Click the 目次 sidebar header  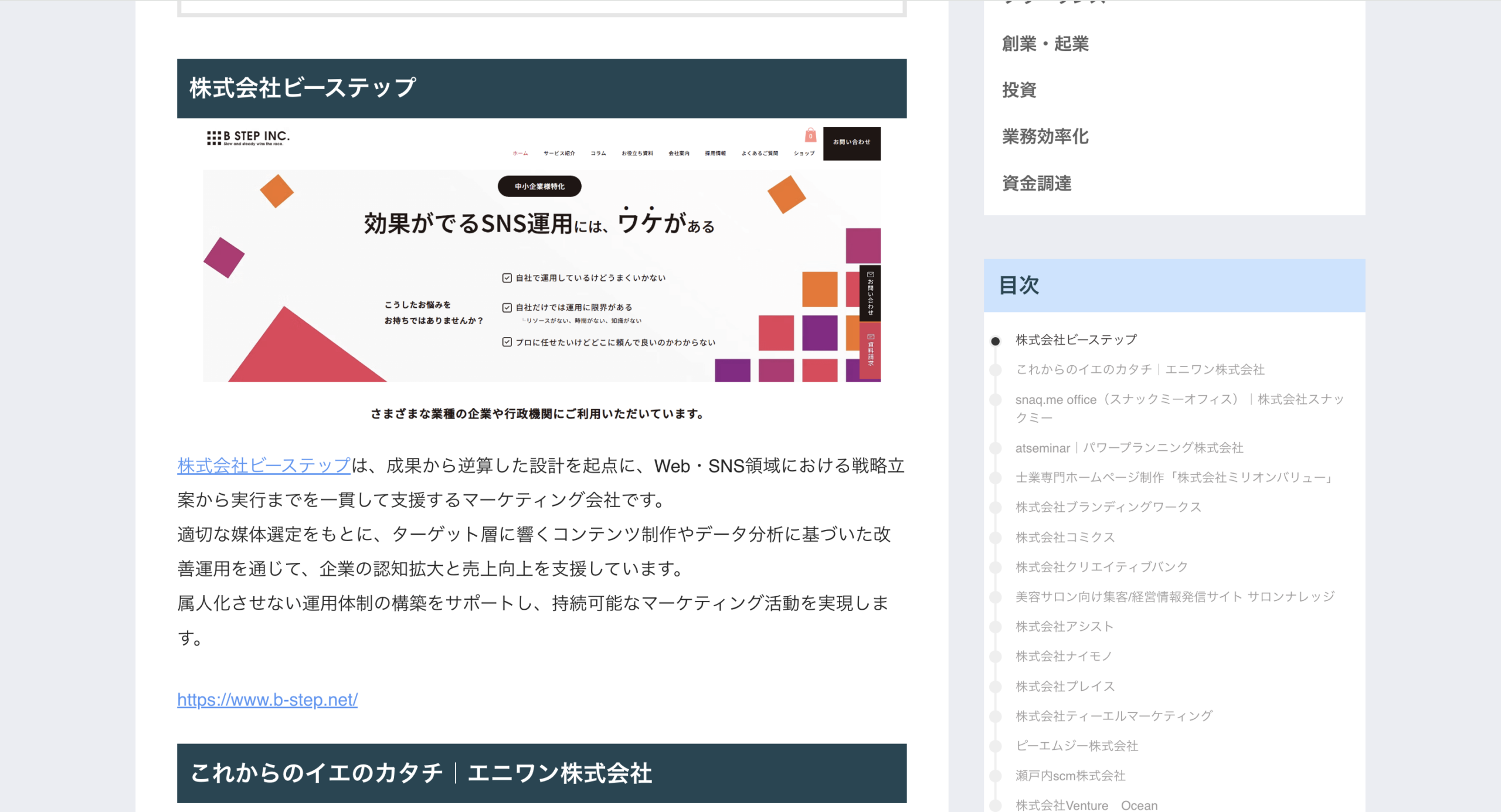tap(1174, 286)
